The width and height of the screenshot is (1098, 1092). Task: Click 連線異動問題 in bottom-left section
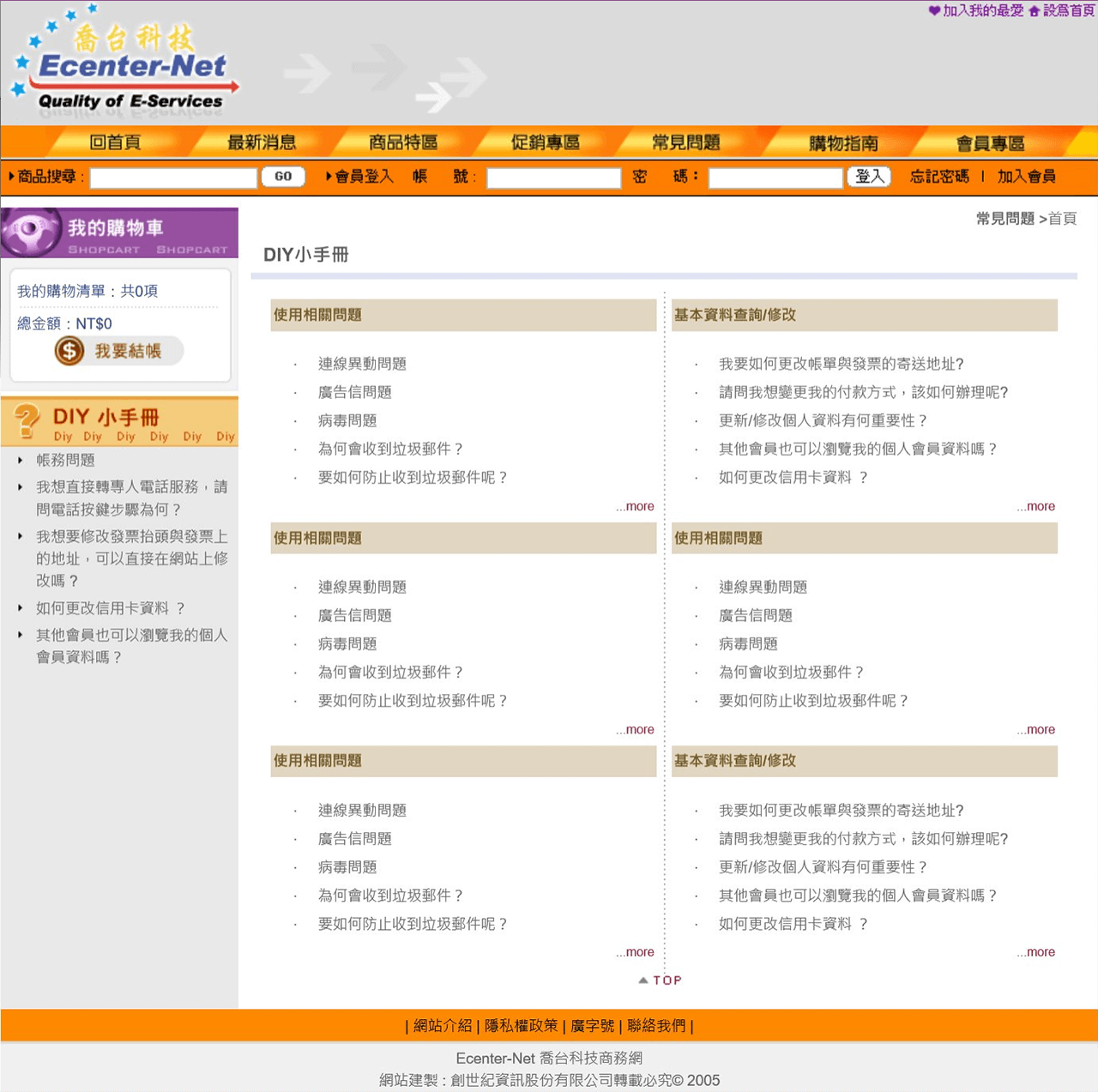(362, 810)
